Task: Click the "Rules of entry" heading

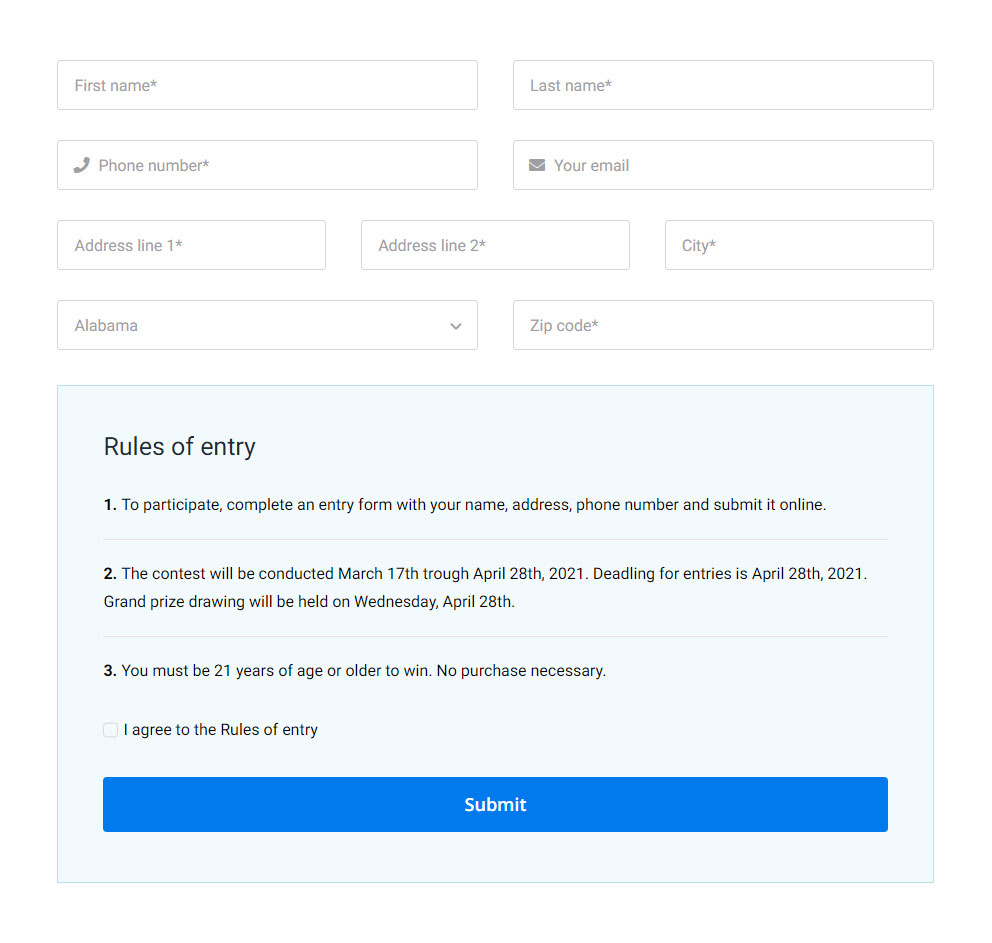Action: 180,446
